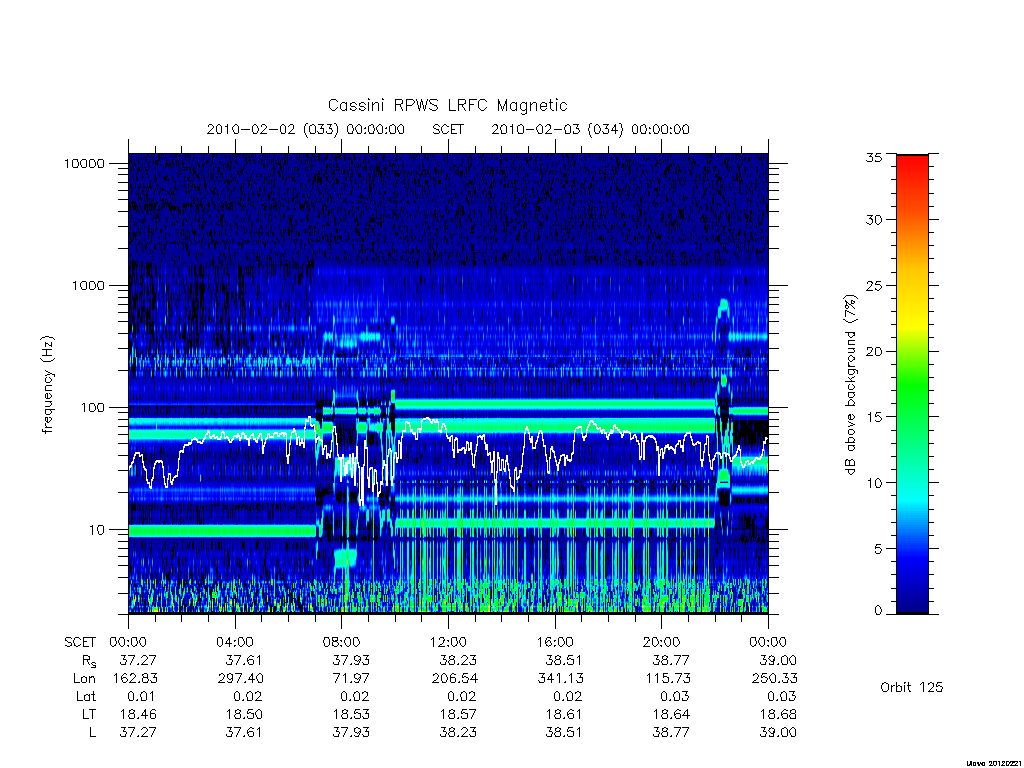Click the '20' color bar tick label
The image size is (1024, 768).
click(x=873, y=351)
